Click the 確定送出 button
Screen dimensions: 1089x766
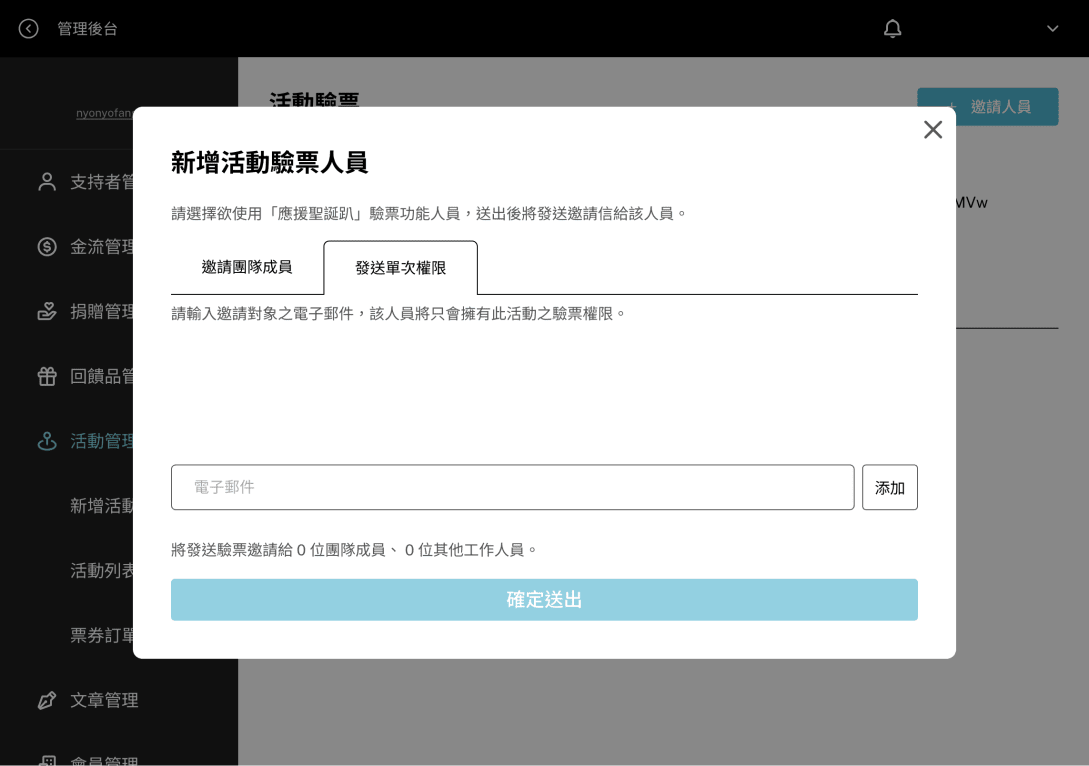click(544, 599)
